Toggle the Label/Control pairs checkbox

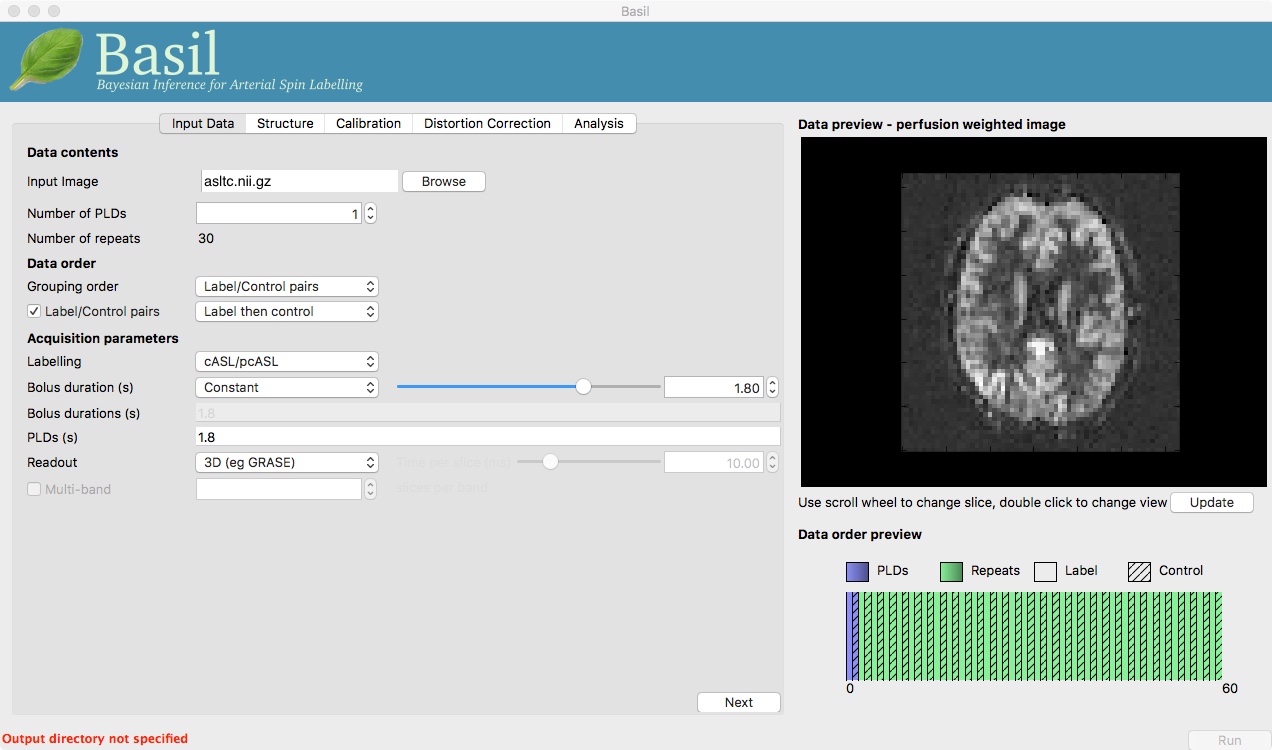[34, 311]
